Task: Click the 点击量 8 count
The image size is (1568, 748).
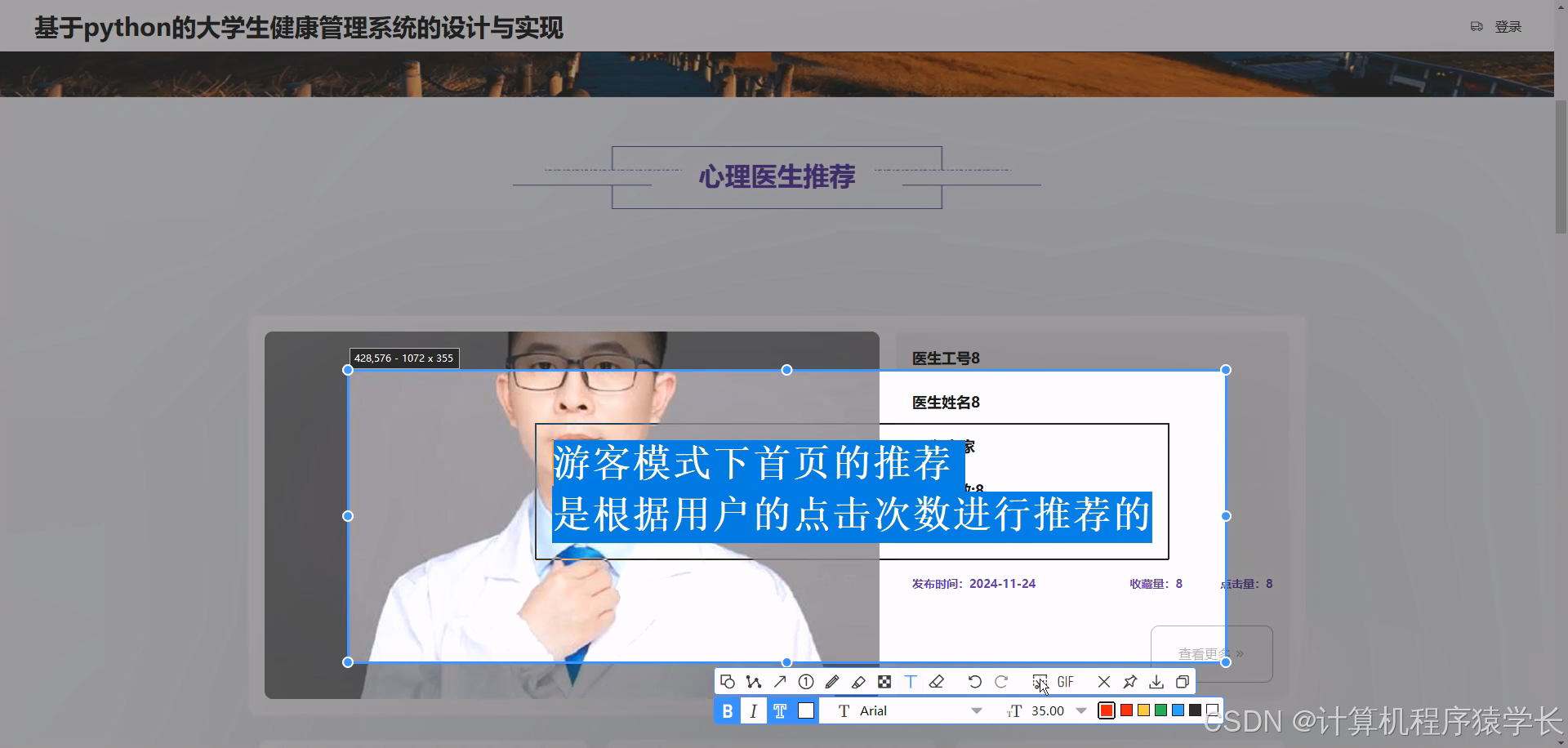Action: tap(1246, 584)
